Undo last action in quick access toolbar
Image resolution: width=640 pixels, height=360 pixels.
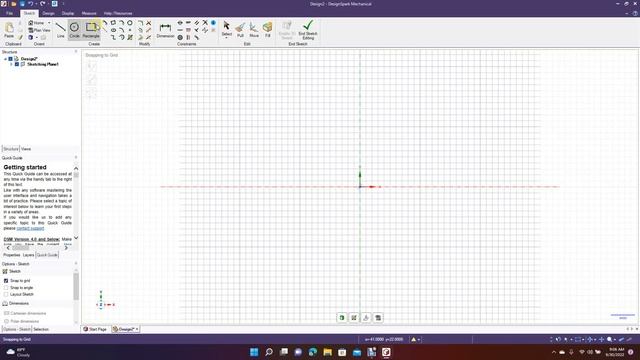pos(31,4)
